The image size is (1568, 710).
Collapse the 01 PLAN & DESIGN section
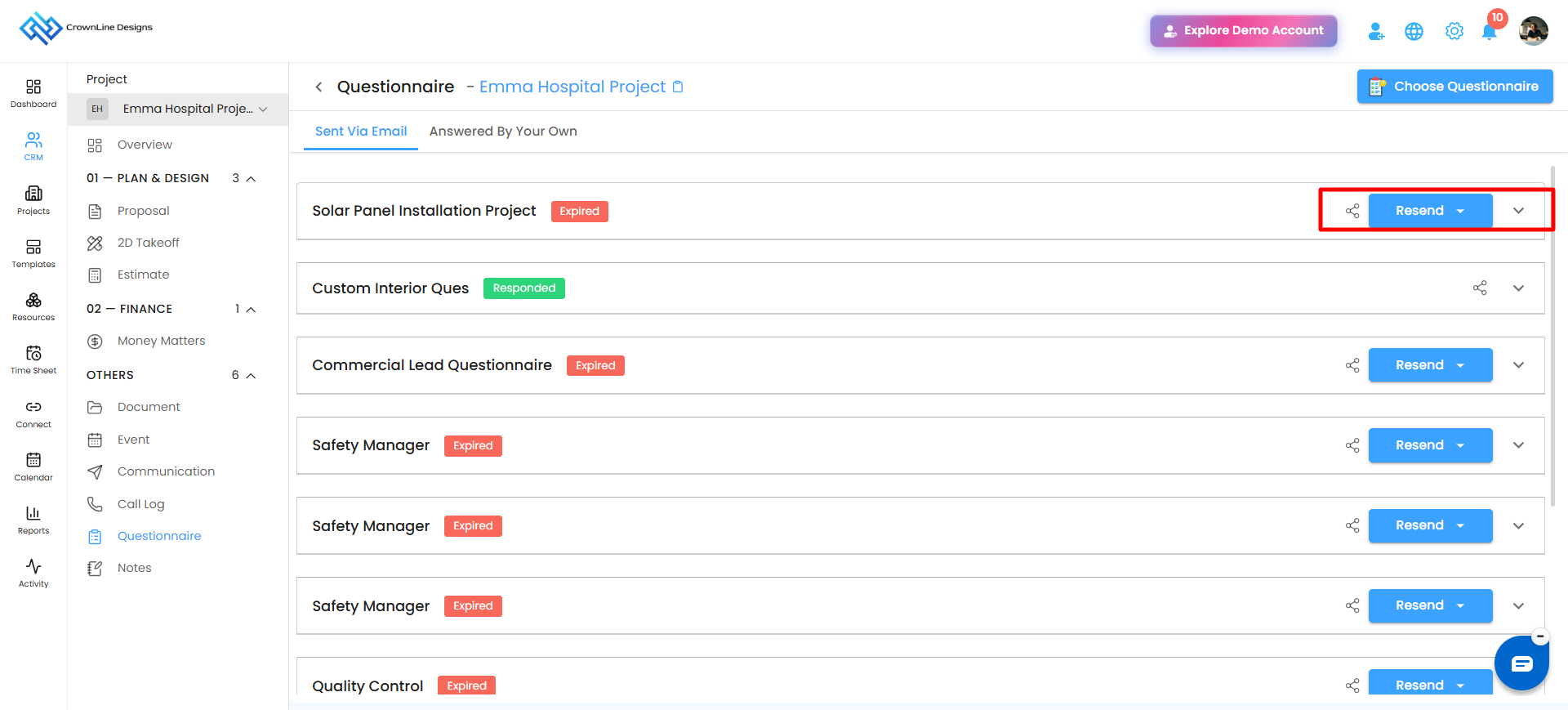252,179
